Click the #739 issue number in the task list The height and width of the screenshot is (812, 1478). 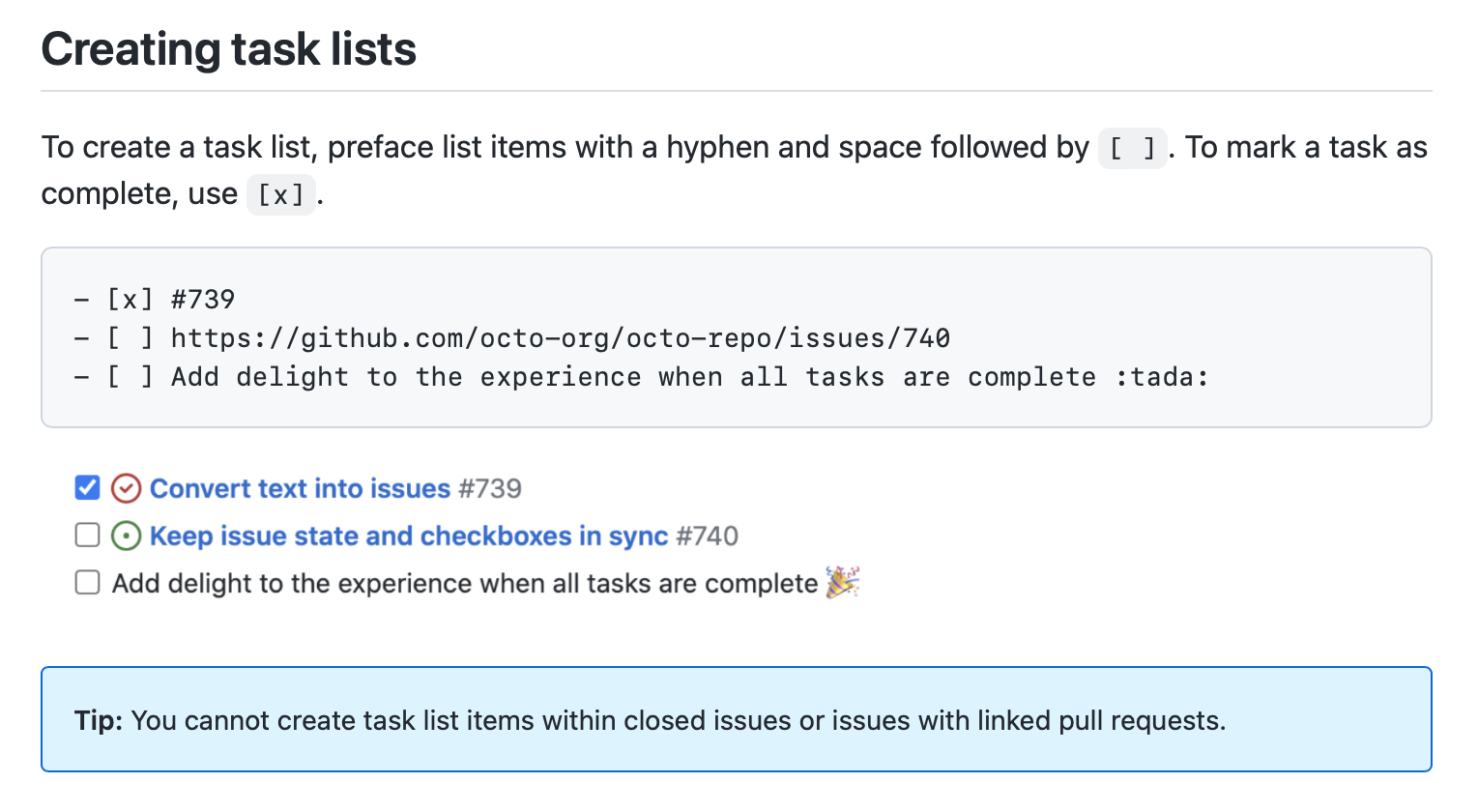pyautogui.click(x=490, y=489)
